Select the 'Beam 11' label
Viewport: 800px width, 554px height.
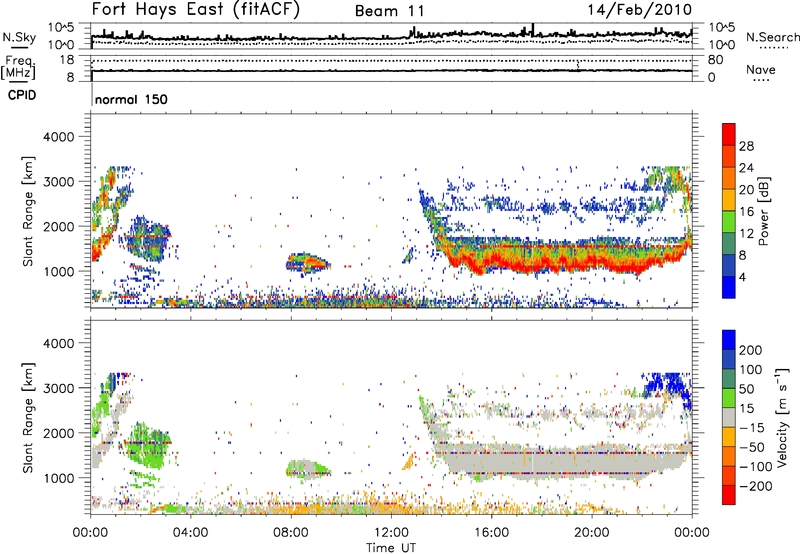(389, 11)
